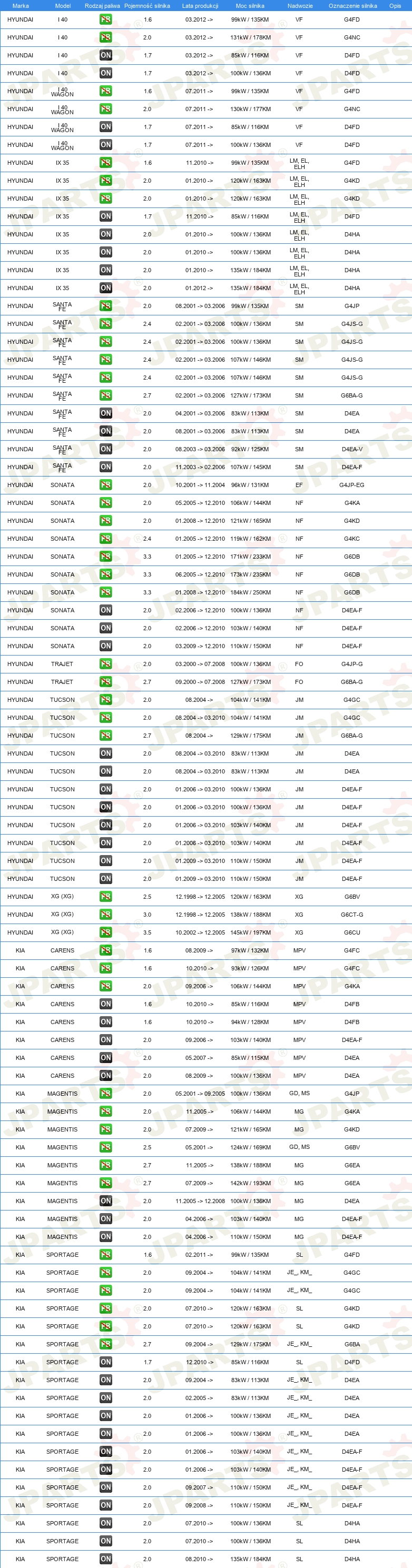The height and width of the screenshot is (1568, 412).
Task: Click petrol icon in Trajet 2.0 G4JP-G row
Action: (x=105, y=664)
